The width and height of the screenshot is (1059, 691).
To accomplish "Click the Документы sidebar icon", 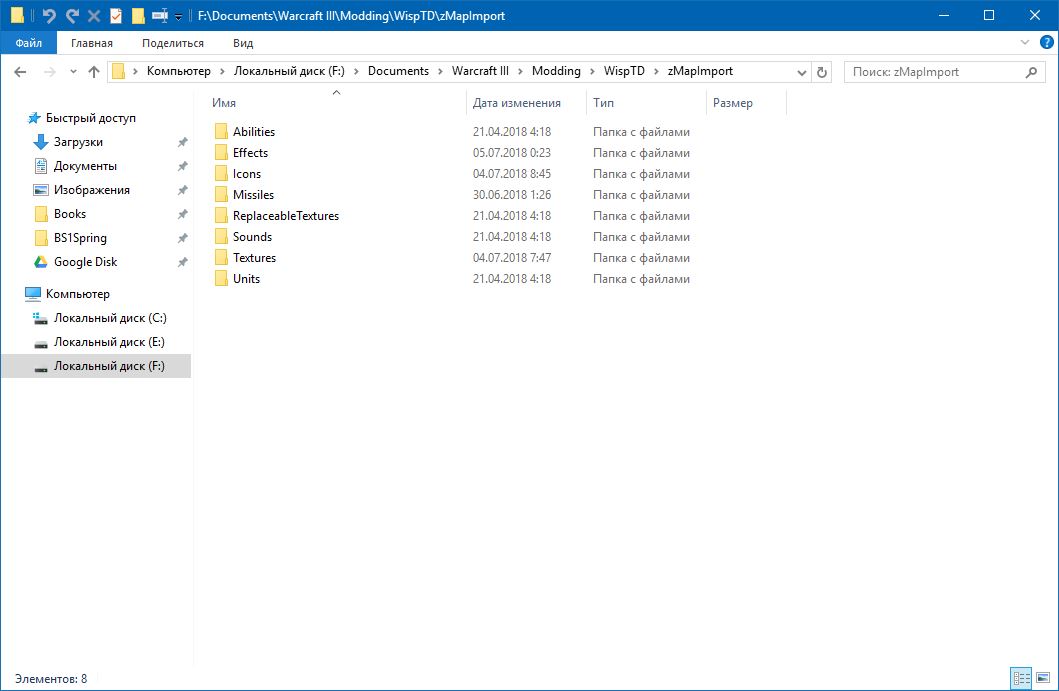I will pos(41,166).
